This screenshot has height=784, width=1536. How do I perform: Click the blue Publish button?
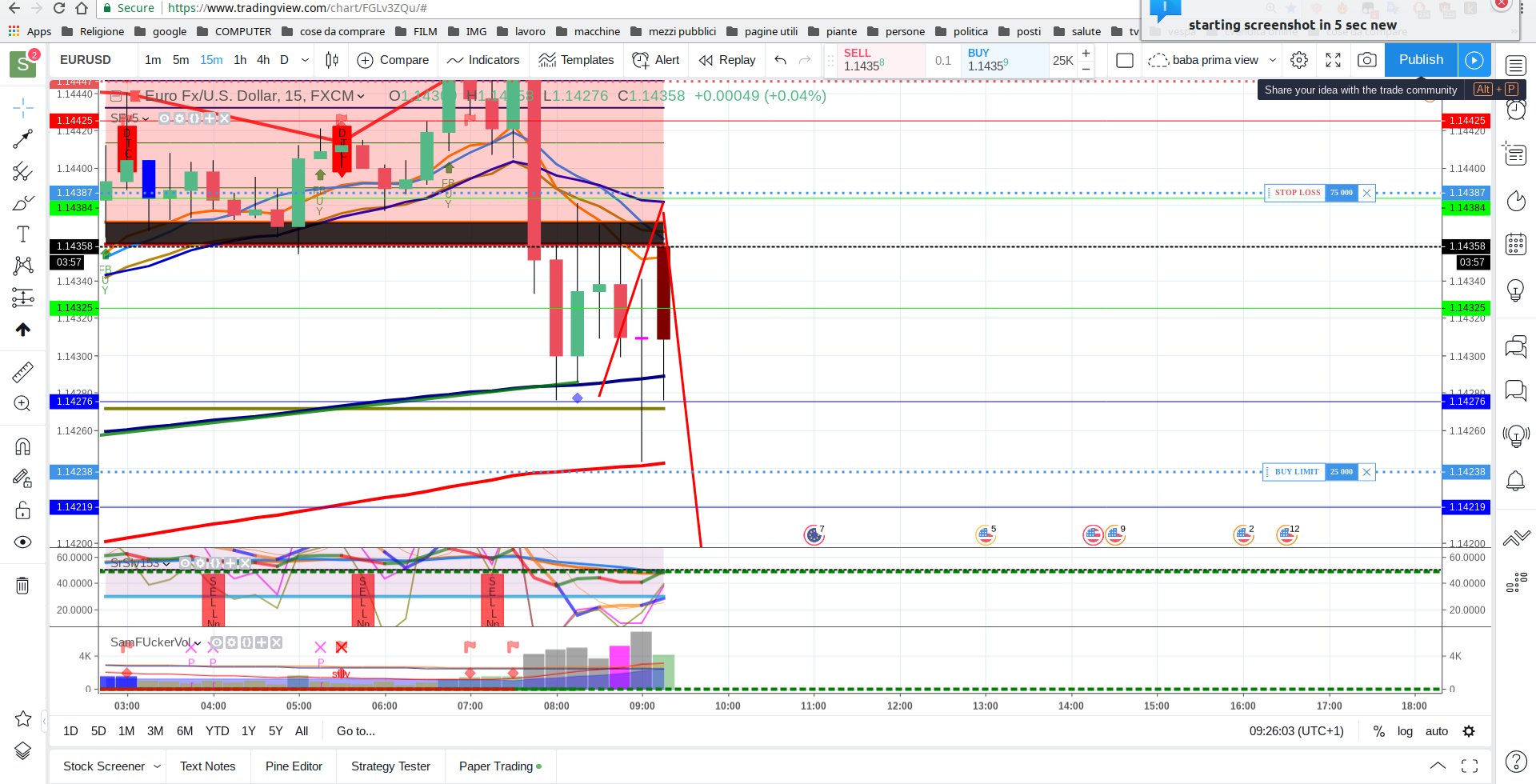point(1421,60)
